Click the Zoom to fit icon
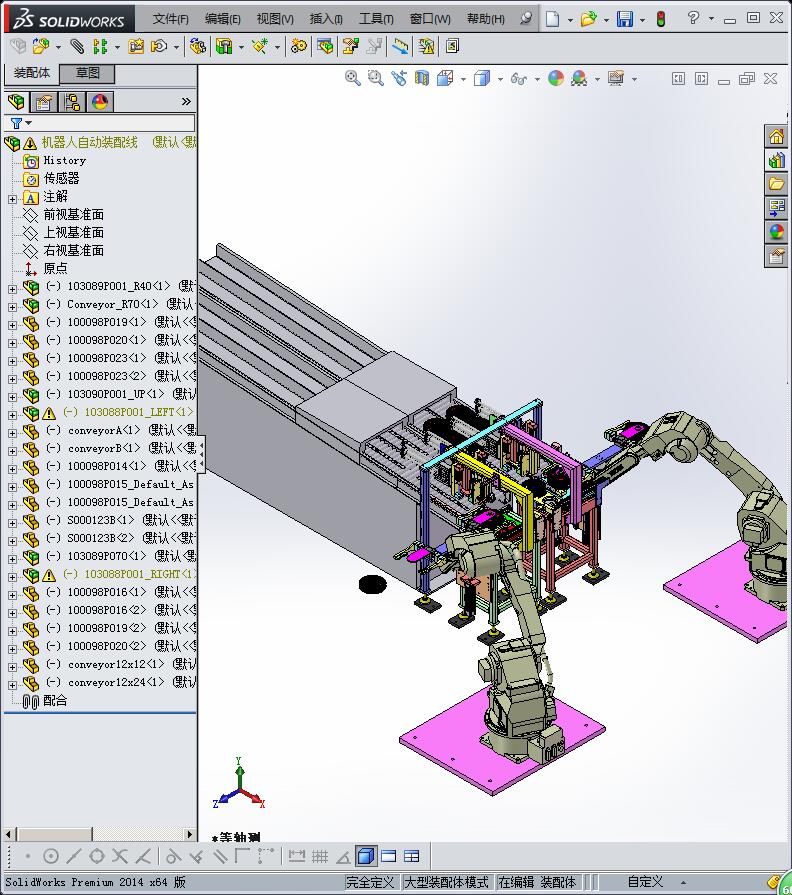This screenshot has width=792, height=895. pyautogui.click(x=353, y=78)
